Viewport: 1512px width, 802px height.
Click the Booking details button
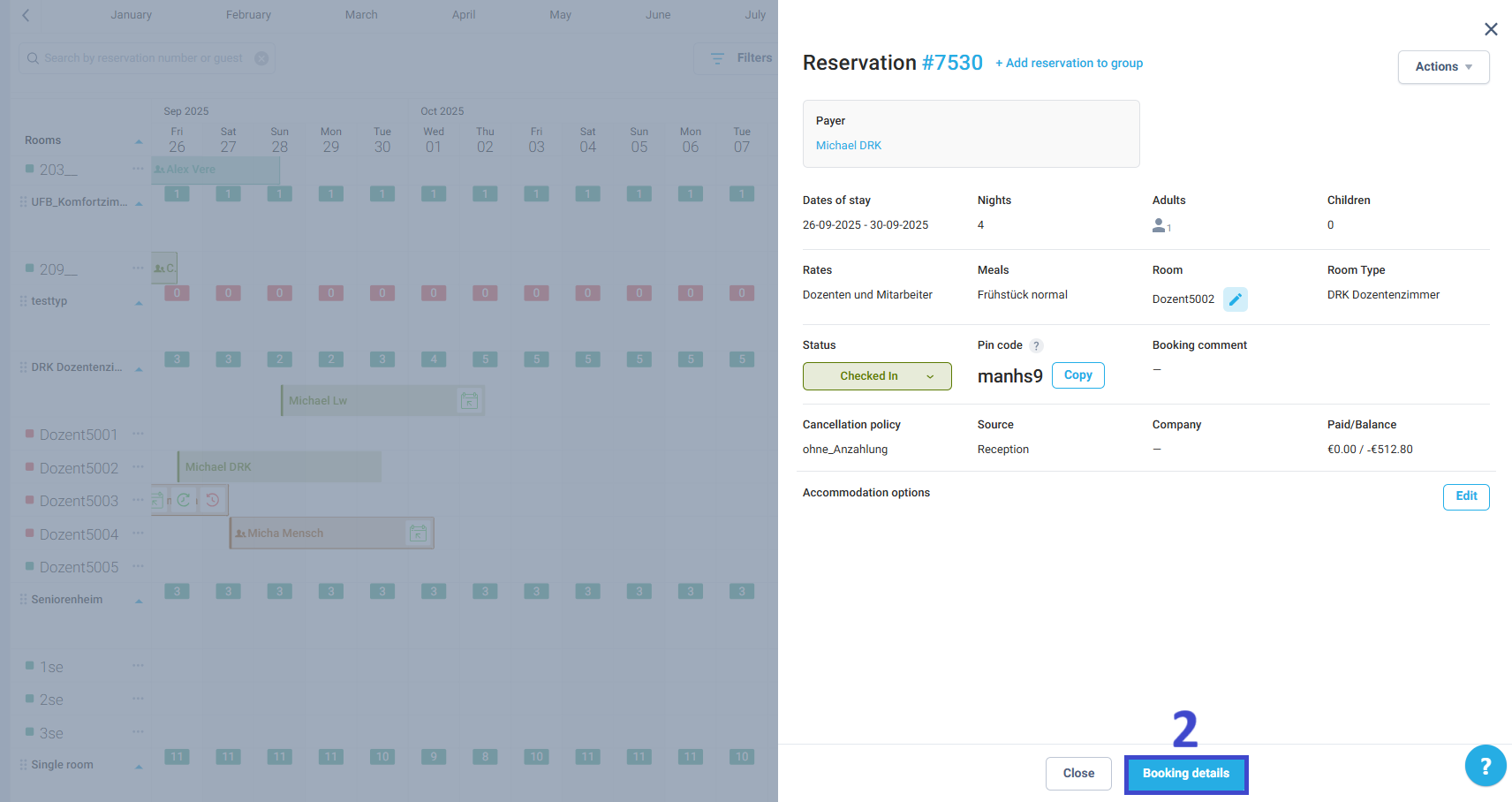coord(1185,773)
